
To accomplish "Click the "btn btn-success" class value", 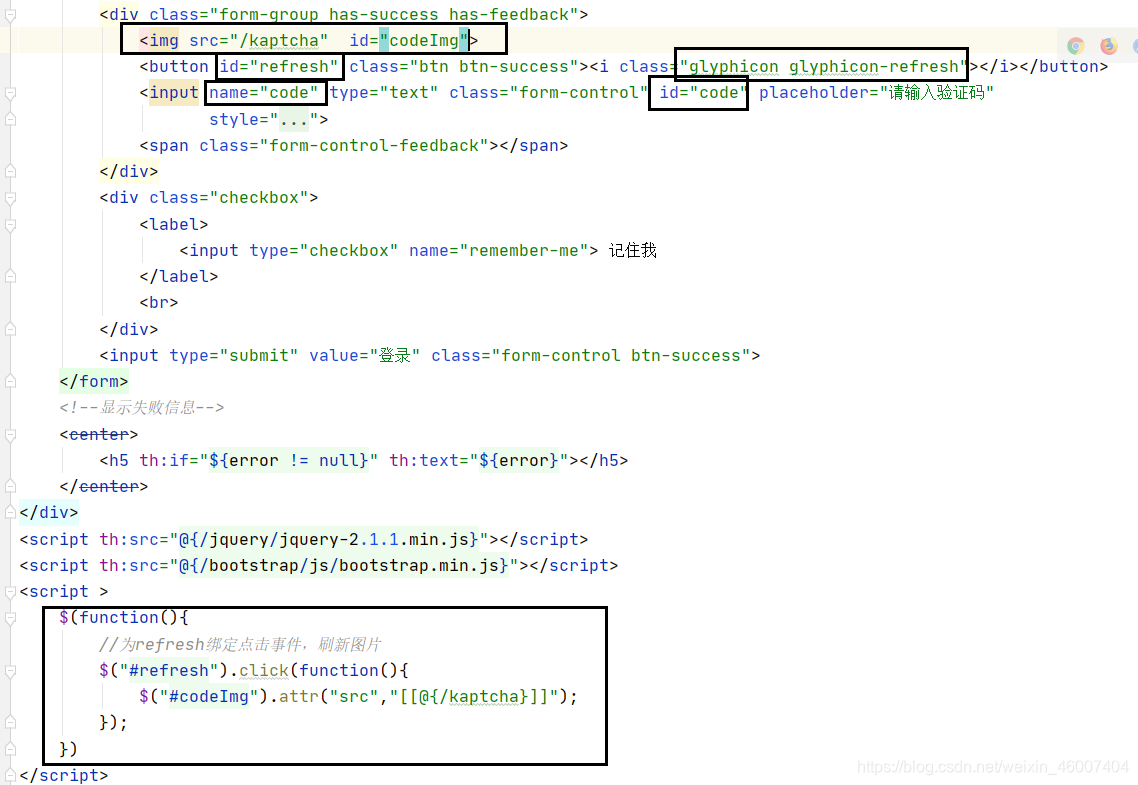I will coord(499,67).
